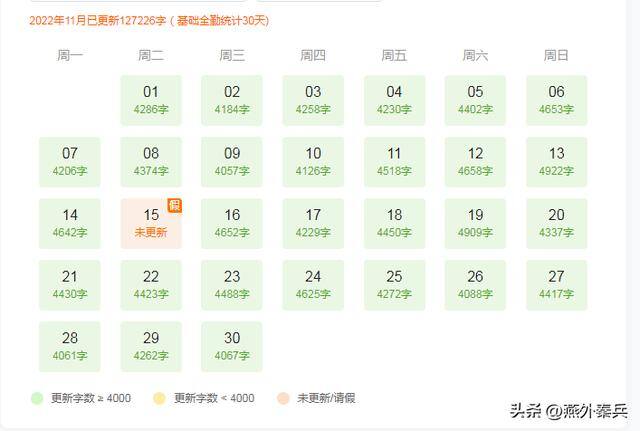This screenshot has width=640, height=431.
Task: Click day 12 with 4658字
Action: (x=475, y=162)
